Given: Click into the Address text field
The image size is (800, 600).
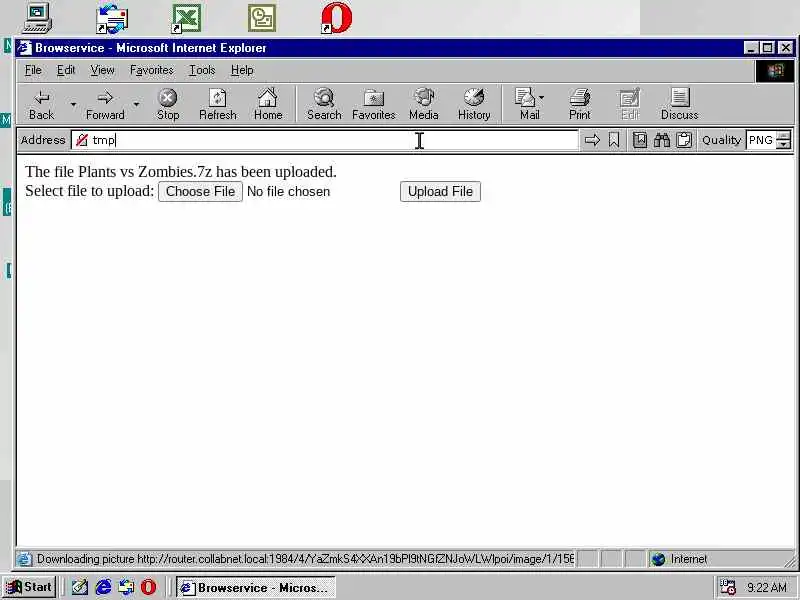Looking at the screenshot, I should coord(324,140).
